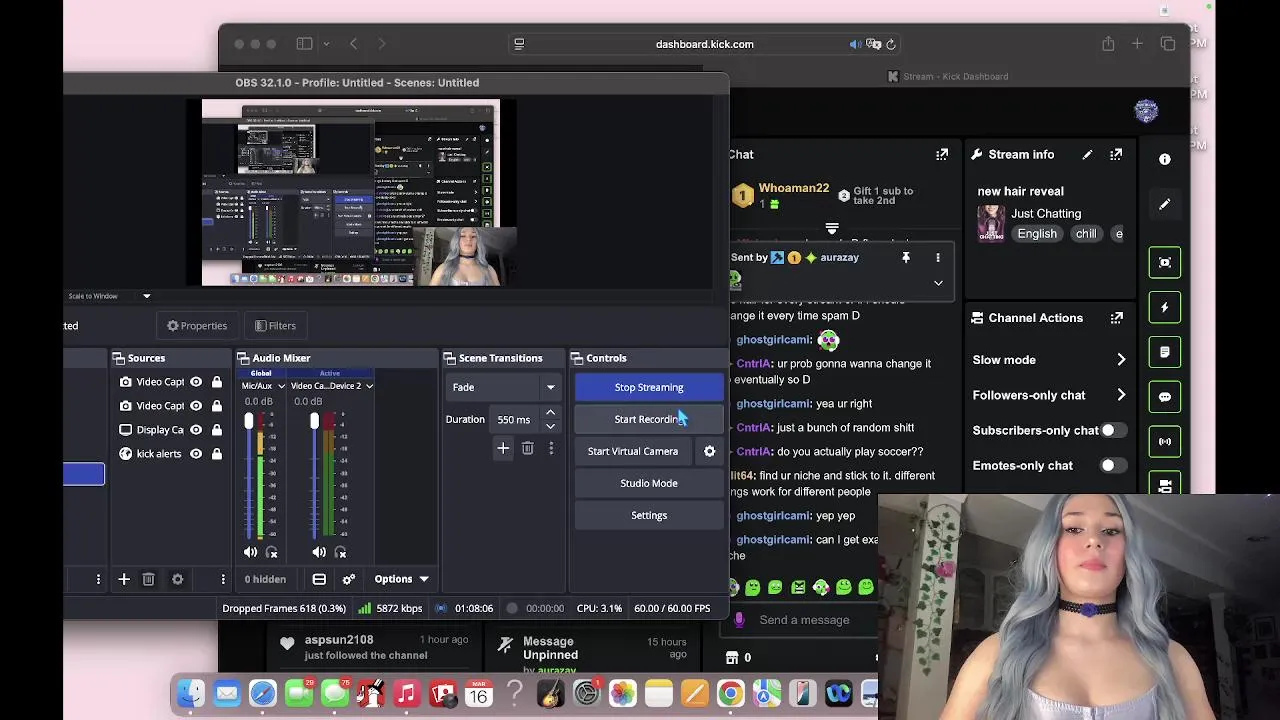The image size is (1280, 720).
Task: Mute the Video Capture Device 2 speaker icon
Action: [x=319, y=552]
